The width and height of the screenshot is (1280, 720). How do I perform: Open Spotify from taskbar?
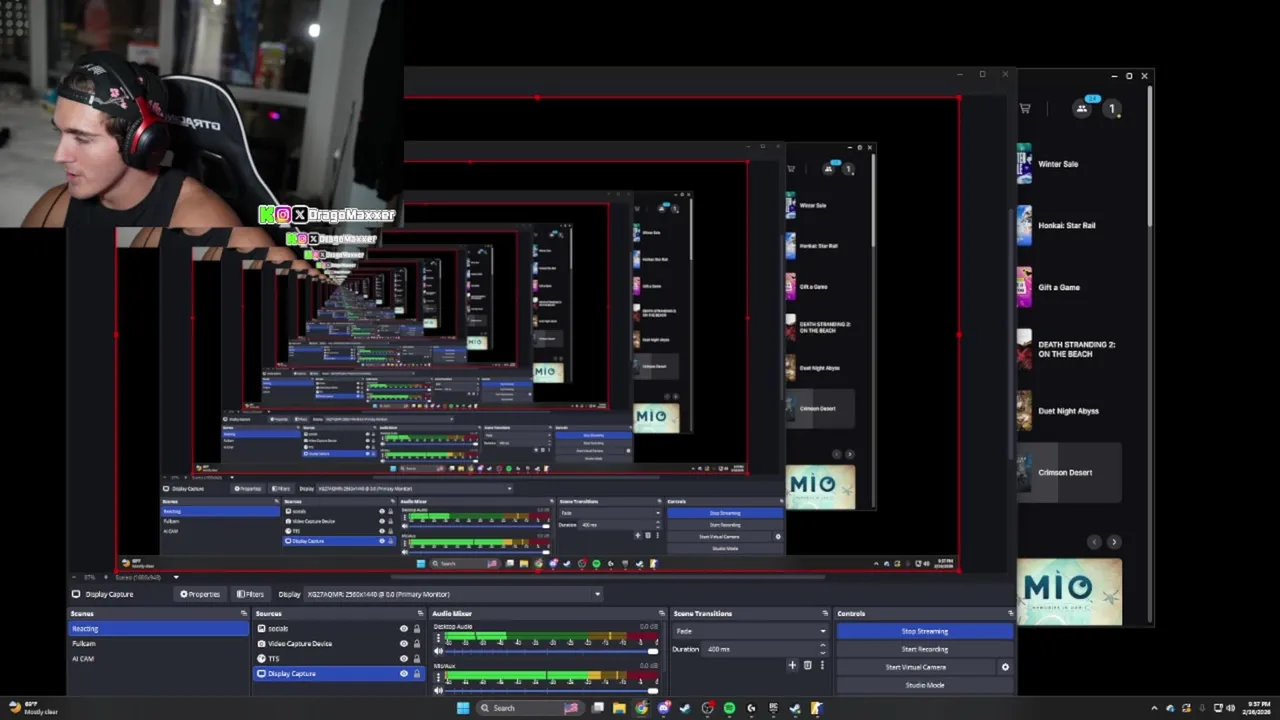pyautogui.click(x=729, y=708)
